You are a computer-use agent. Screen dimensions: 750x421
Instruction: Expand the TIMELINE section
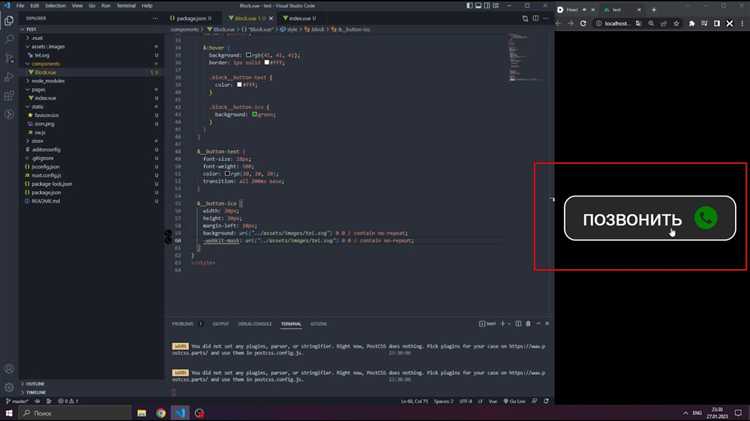point(37,392)
